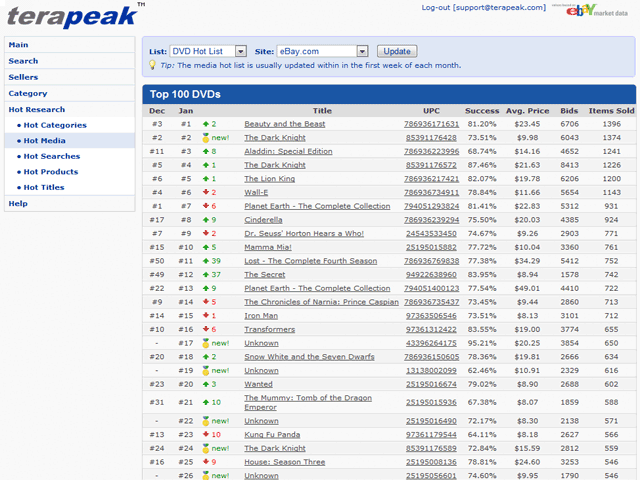The width and height of the screenshot is (640, 480).
Task: Click red down arrow in Wall-E row
Action: click(206, 192)
